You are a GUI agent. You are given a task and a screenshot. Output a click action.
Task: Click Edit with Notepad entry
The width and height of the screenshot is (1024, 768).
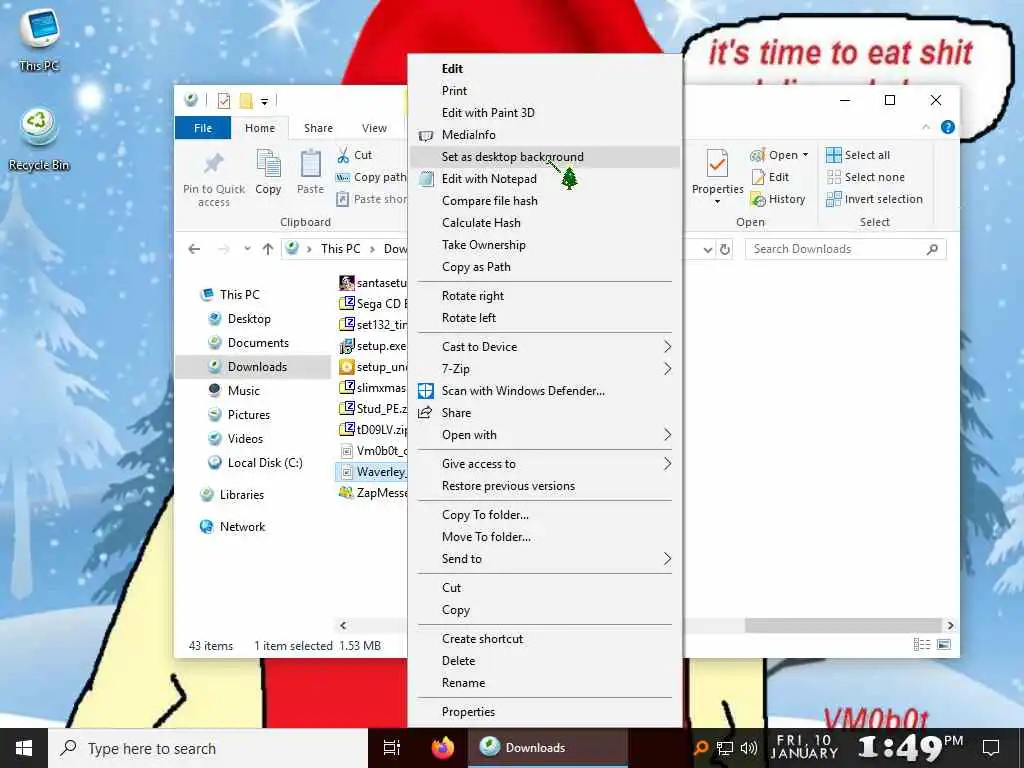click(545, 179)
